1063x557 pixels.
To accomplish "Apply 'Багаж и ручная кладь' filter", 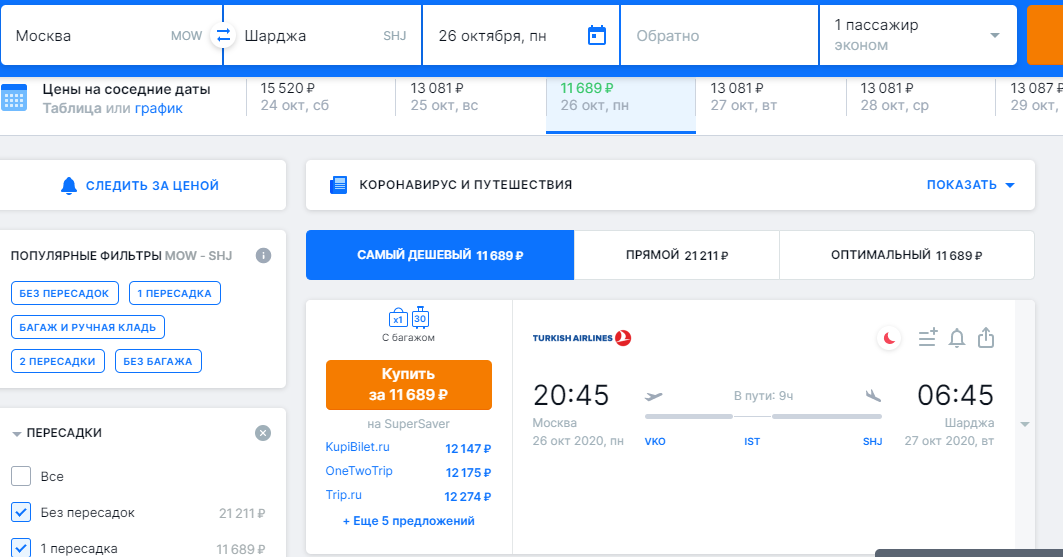I will [87, 327].
